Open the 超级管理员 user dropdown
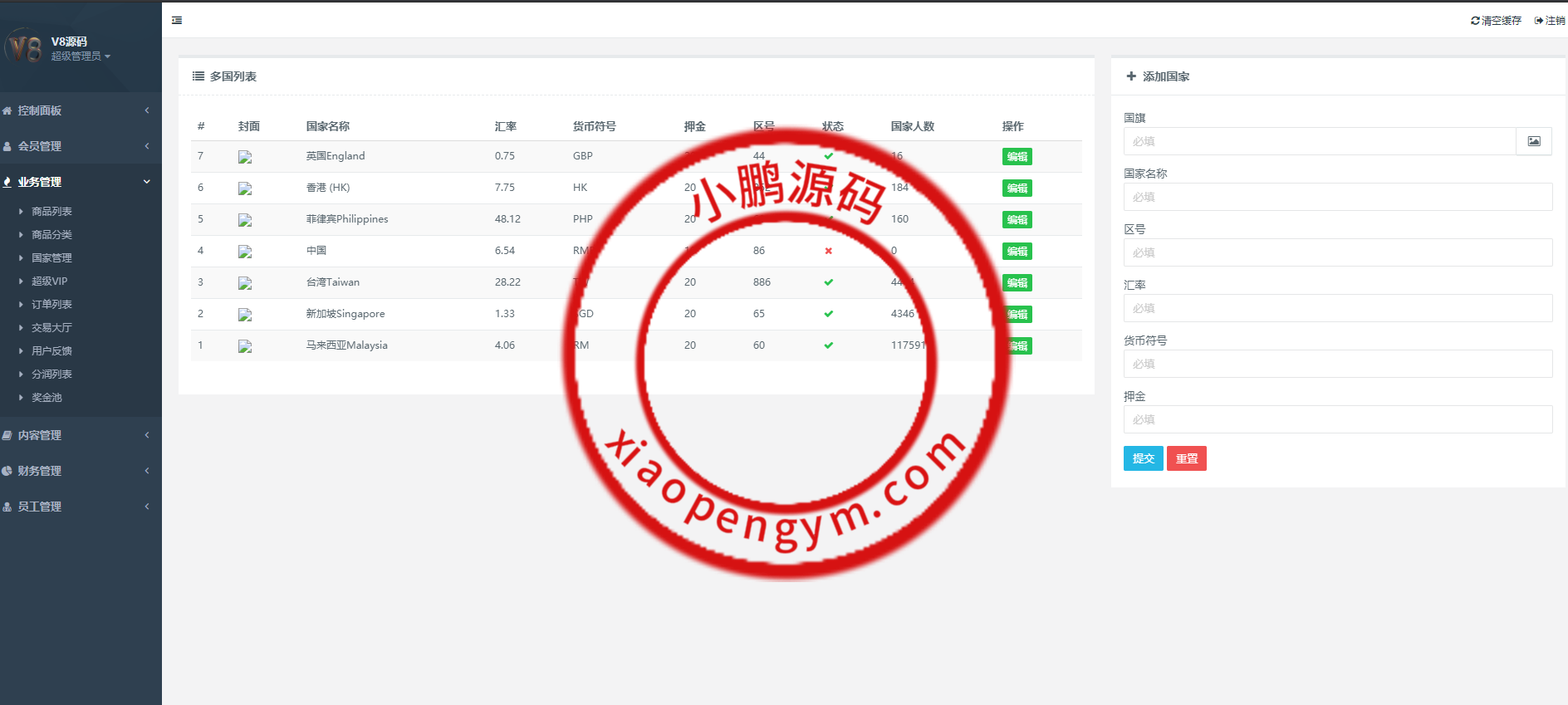The image size is (1568, 705). click(81, 56)
